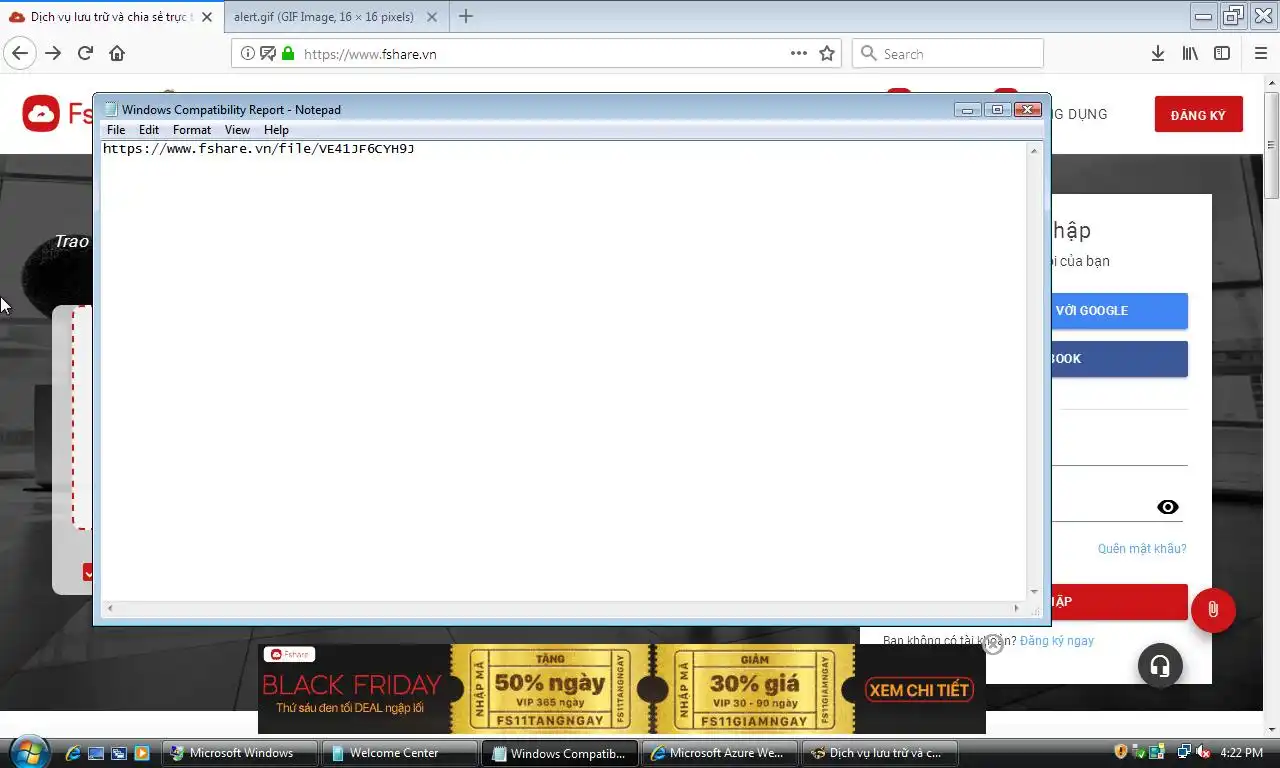Open the Firefox library icon

coord(1190,54)
